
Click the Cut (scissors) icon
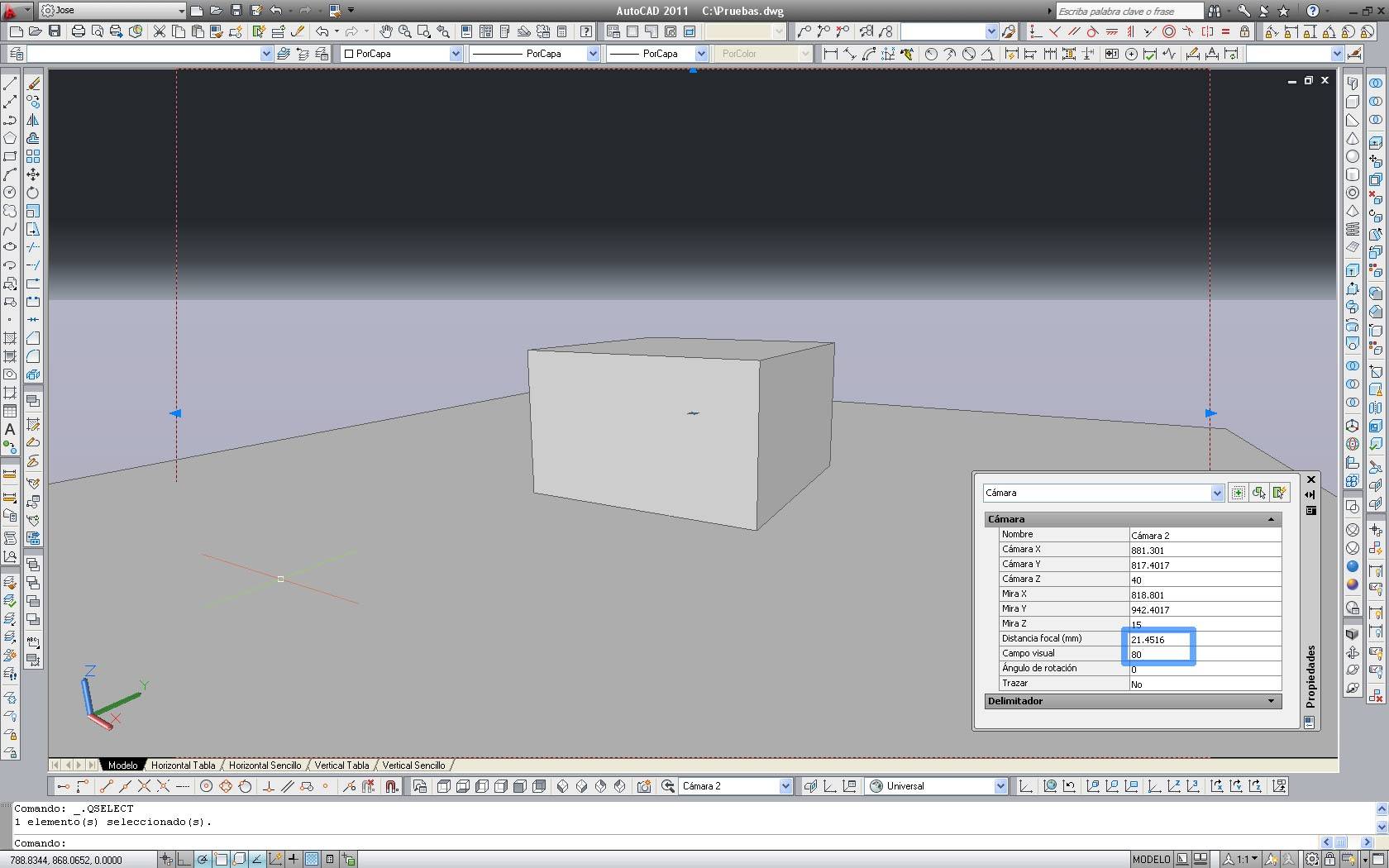pyautogui.click(x=159, y=31)
